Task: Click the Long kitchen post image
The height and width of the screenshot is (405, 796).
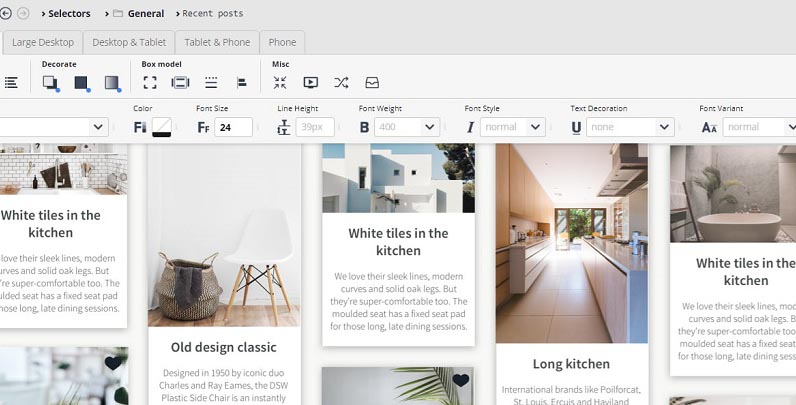Action: [571, 243]
